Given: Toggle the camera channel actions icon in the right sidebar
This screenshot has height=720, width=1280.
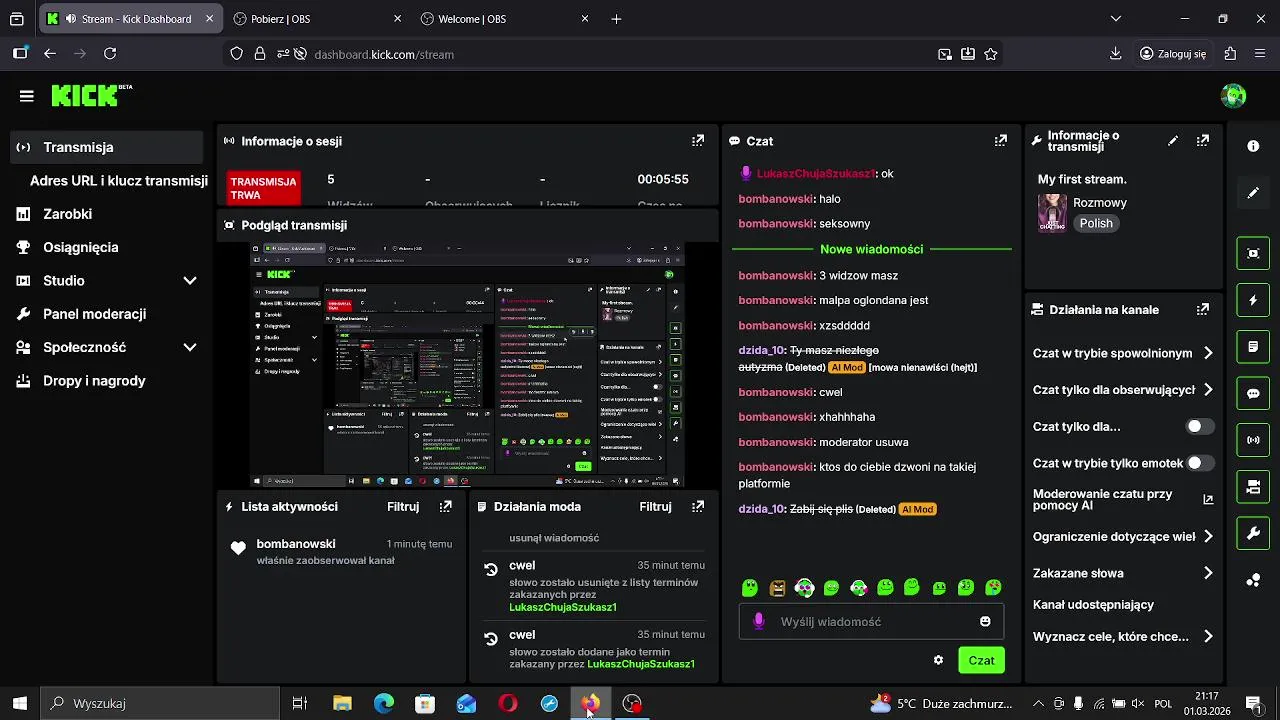Looking at the screenshot, I should coord(1253,487).
